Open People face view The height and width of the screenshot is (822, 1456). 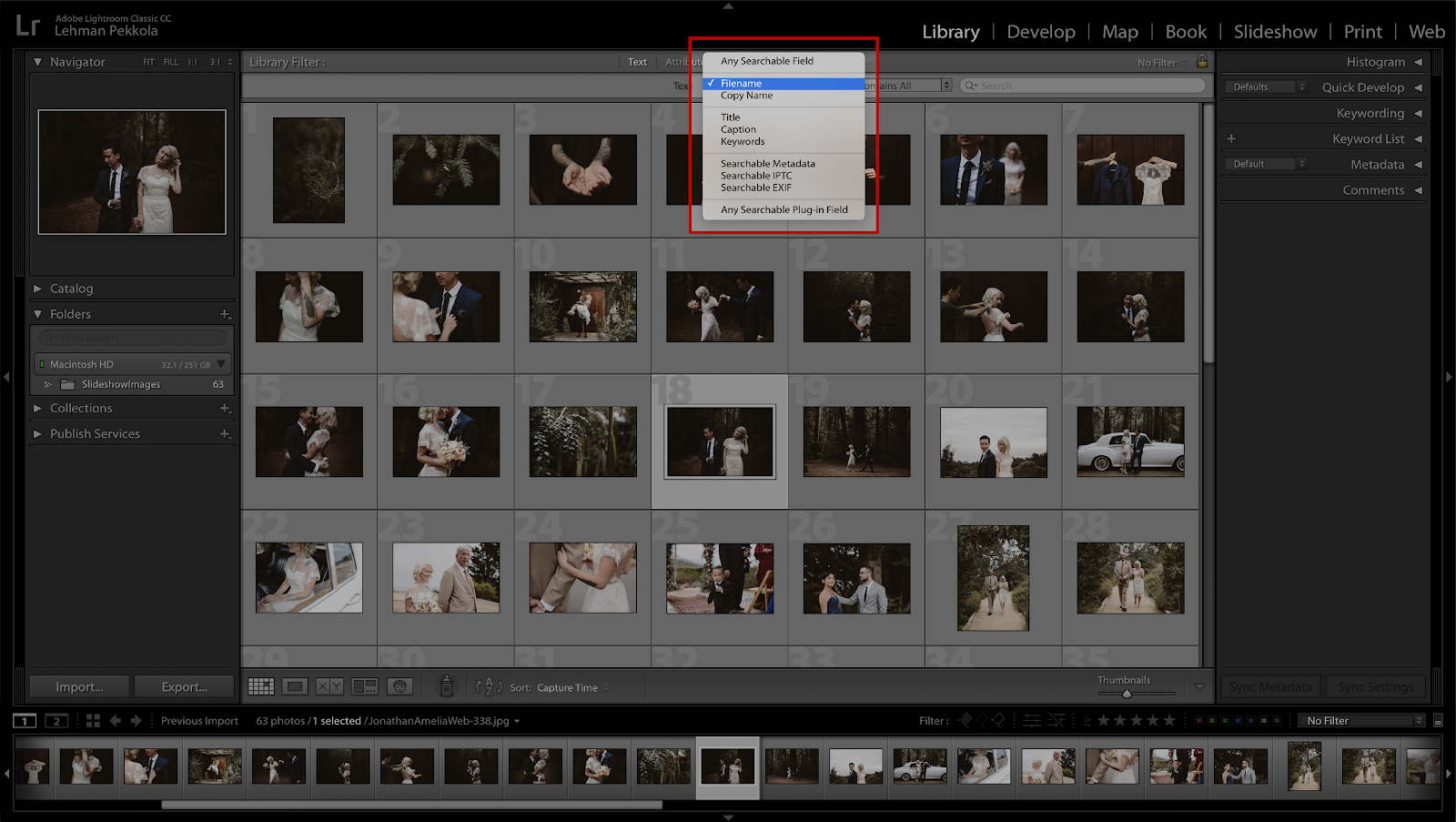click(x=399, y=686)
